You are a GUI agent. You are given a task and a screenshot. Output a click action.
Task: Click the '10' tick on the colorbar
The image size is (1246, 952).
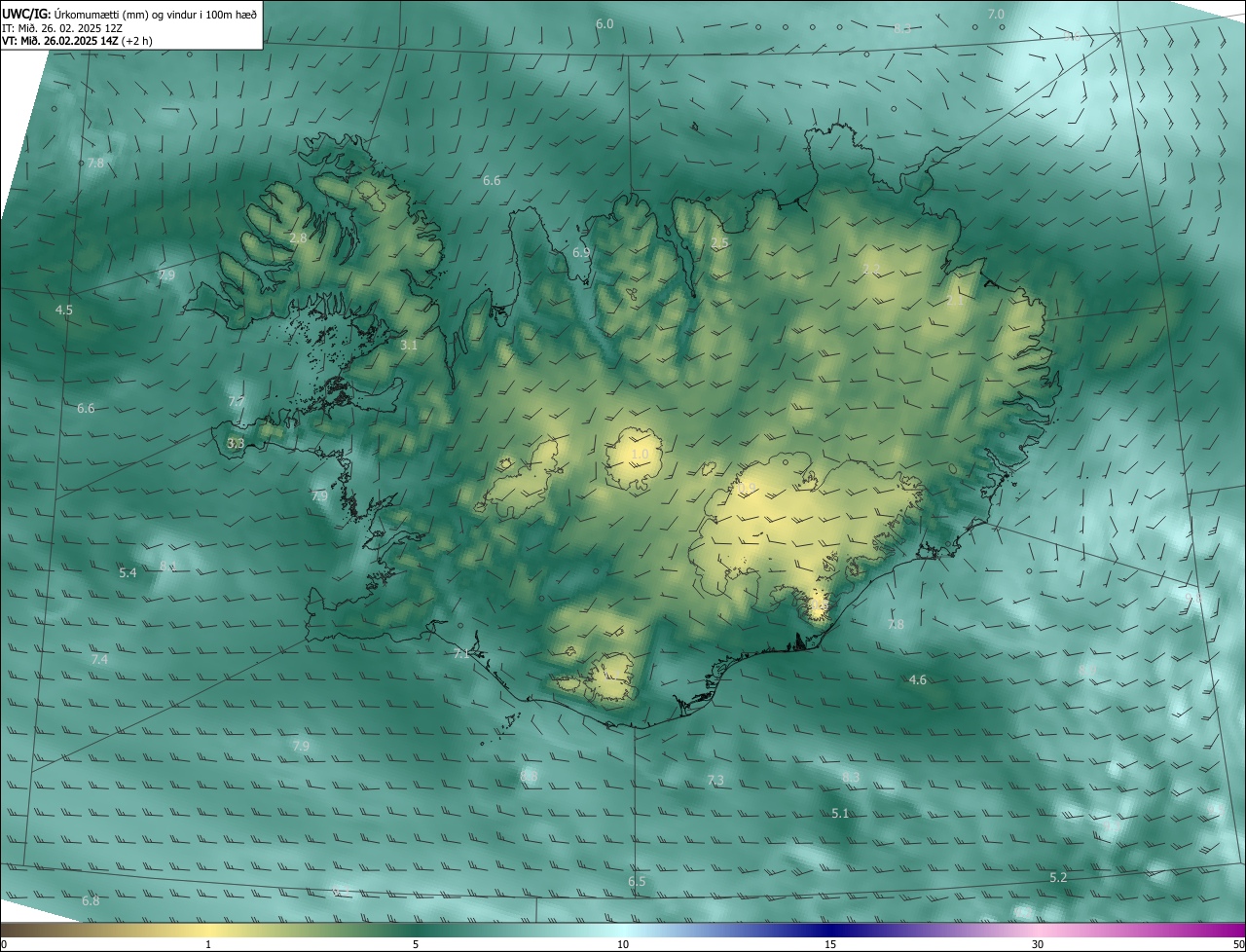623,944
